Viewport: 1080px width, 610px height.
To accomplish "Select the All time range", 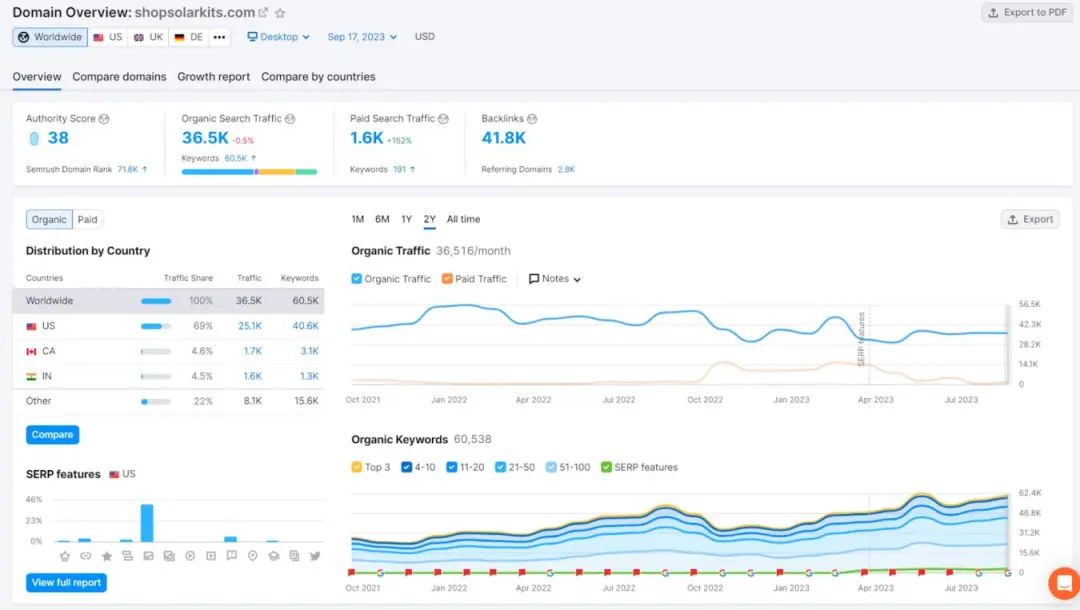I will point(464,220).
